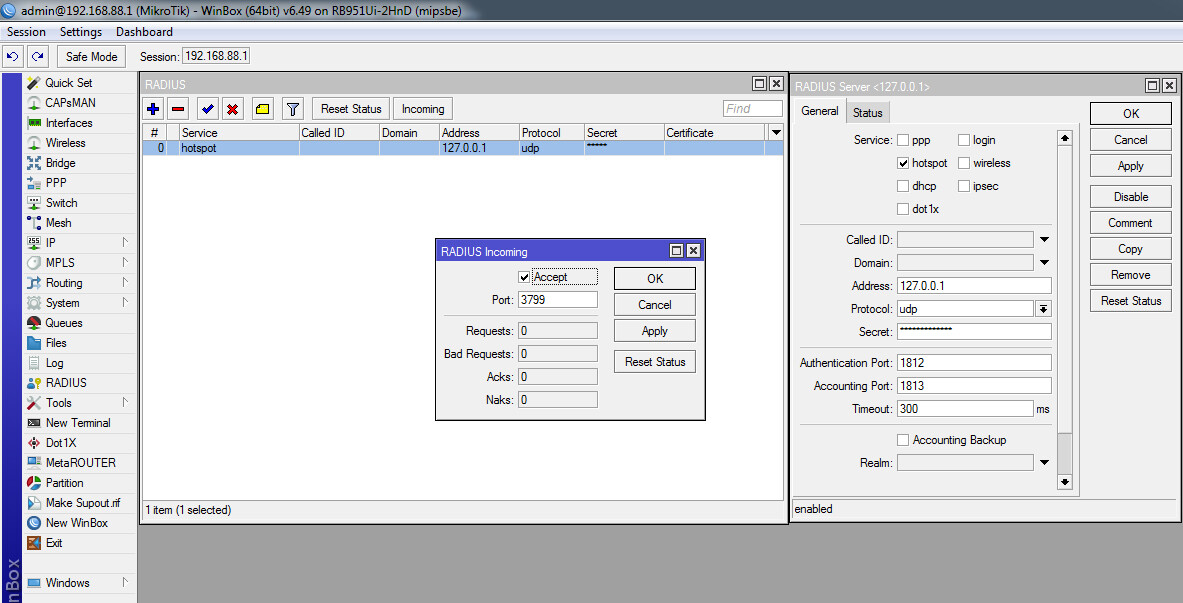
Task: Expand the Domain field arrow
Action: coord(1044,263)
